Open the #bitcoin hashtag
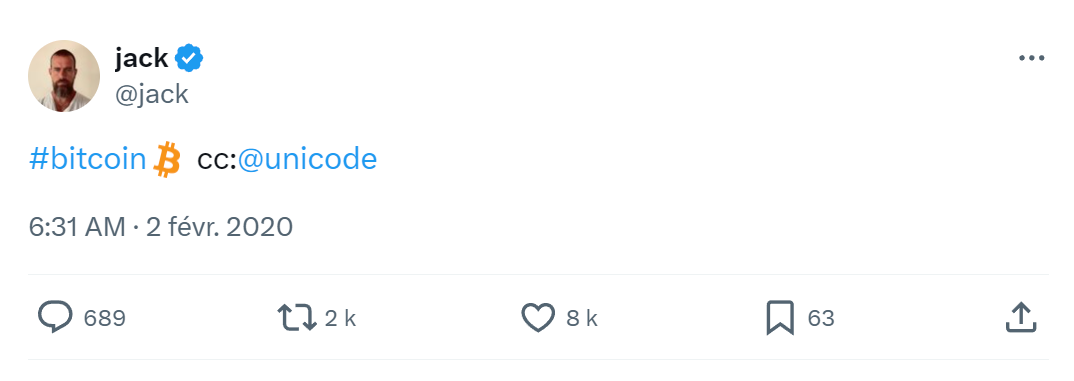 click(88, 159)
